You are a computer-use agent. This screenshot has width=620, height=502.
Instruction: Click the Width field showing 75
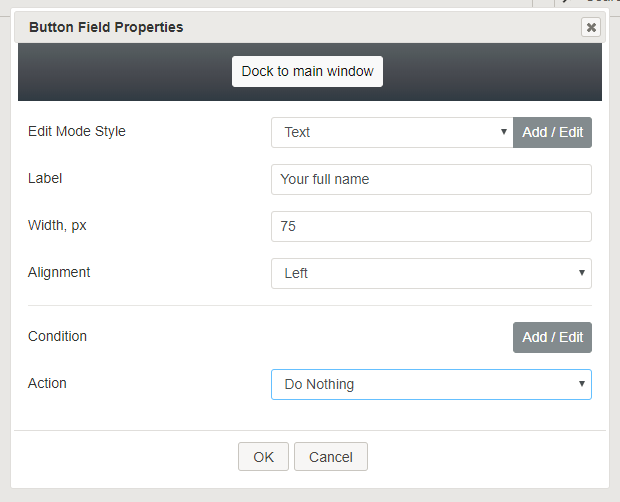pos(431,226)
